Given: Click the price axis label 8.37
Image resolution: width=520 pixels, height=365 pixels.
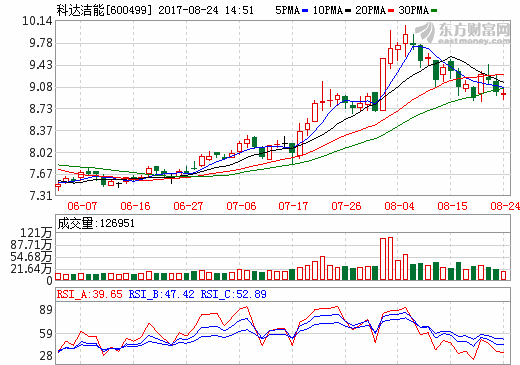Looking at the screenshot, I should (x=41, y=131).
